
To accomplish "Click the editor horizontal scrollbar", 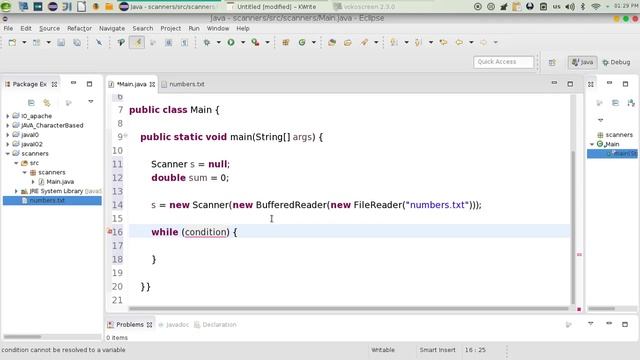I will point(349,309).
